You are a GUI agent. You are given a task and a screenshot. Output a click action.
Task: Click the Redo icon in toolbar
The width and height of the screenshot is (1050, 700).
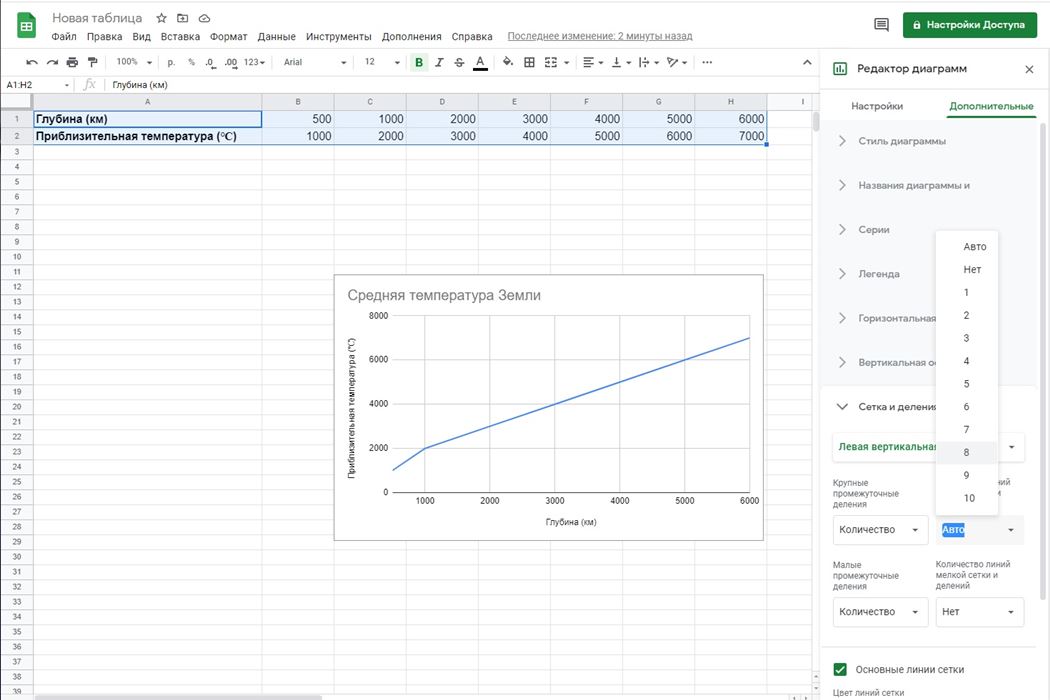(x=52, y=62)
